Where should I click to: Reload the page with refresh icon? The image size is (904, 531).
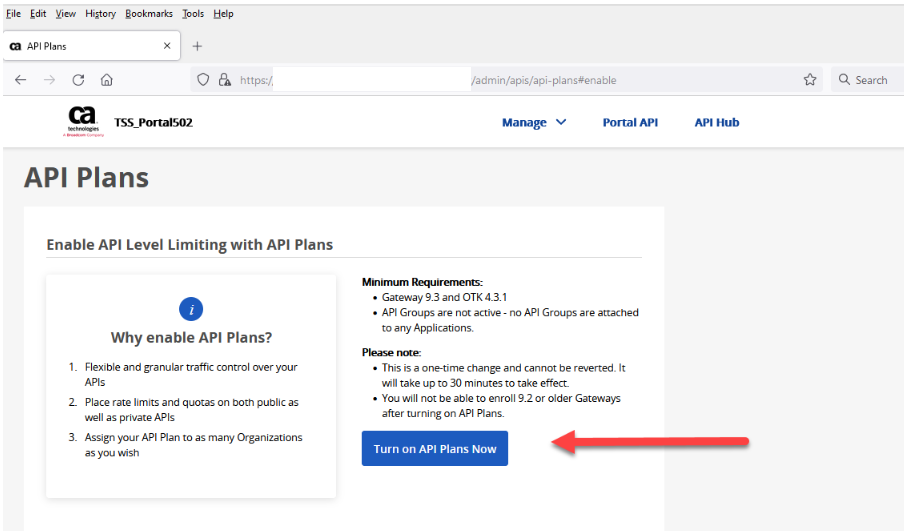coord(78,80)
